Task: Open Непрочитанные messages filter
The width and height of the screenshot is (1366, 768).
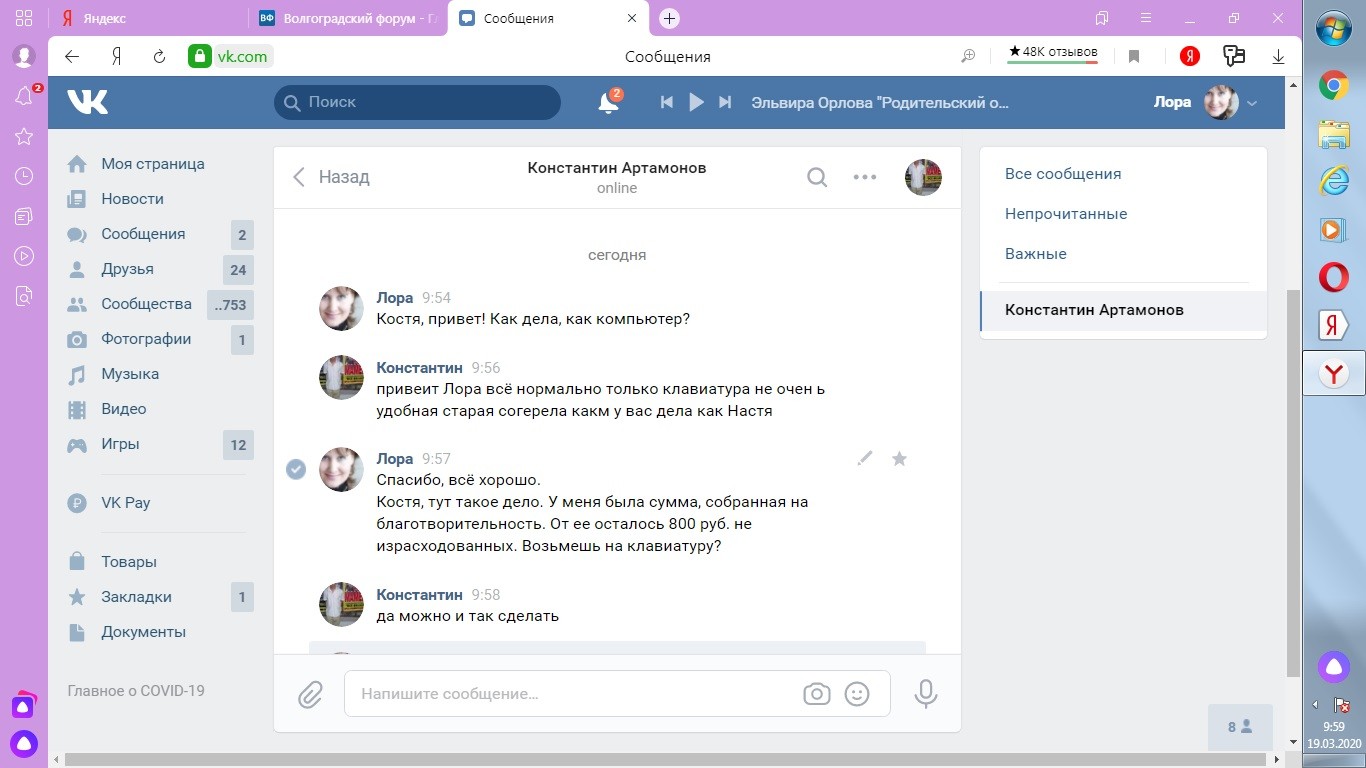Action: [1065, 214]
